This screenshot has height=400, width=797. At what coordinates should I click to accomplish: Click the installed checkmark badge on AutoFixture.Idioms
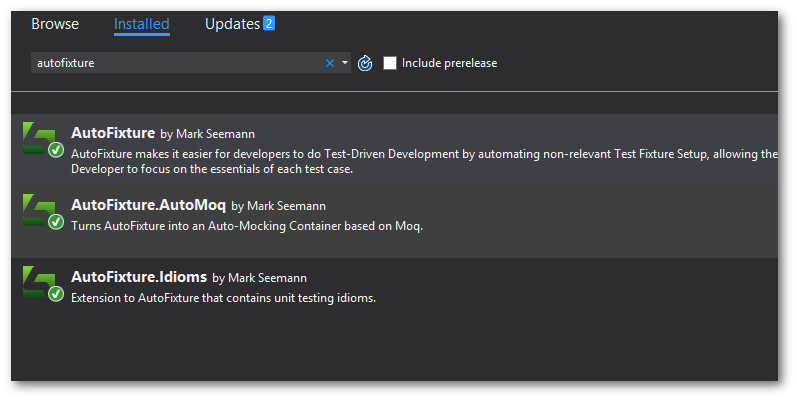point(56,294)
